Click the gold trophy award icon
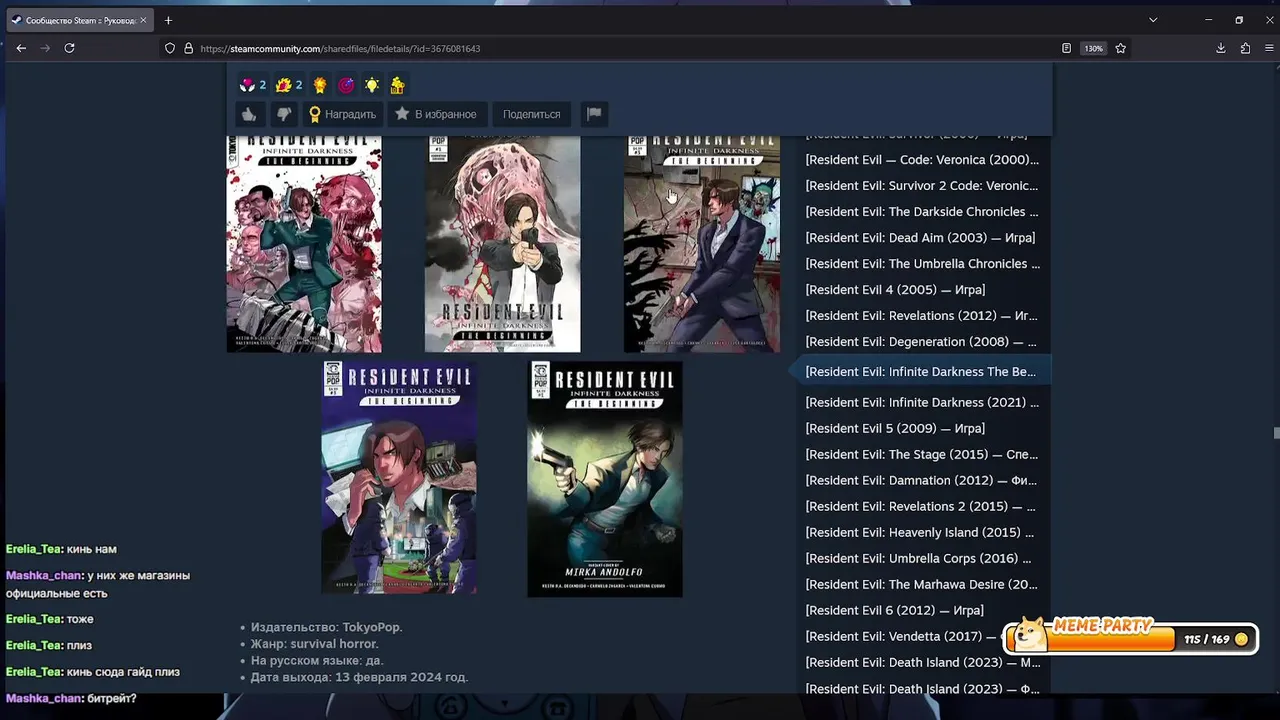 [x=320, y=85]
